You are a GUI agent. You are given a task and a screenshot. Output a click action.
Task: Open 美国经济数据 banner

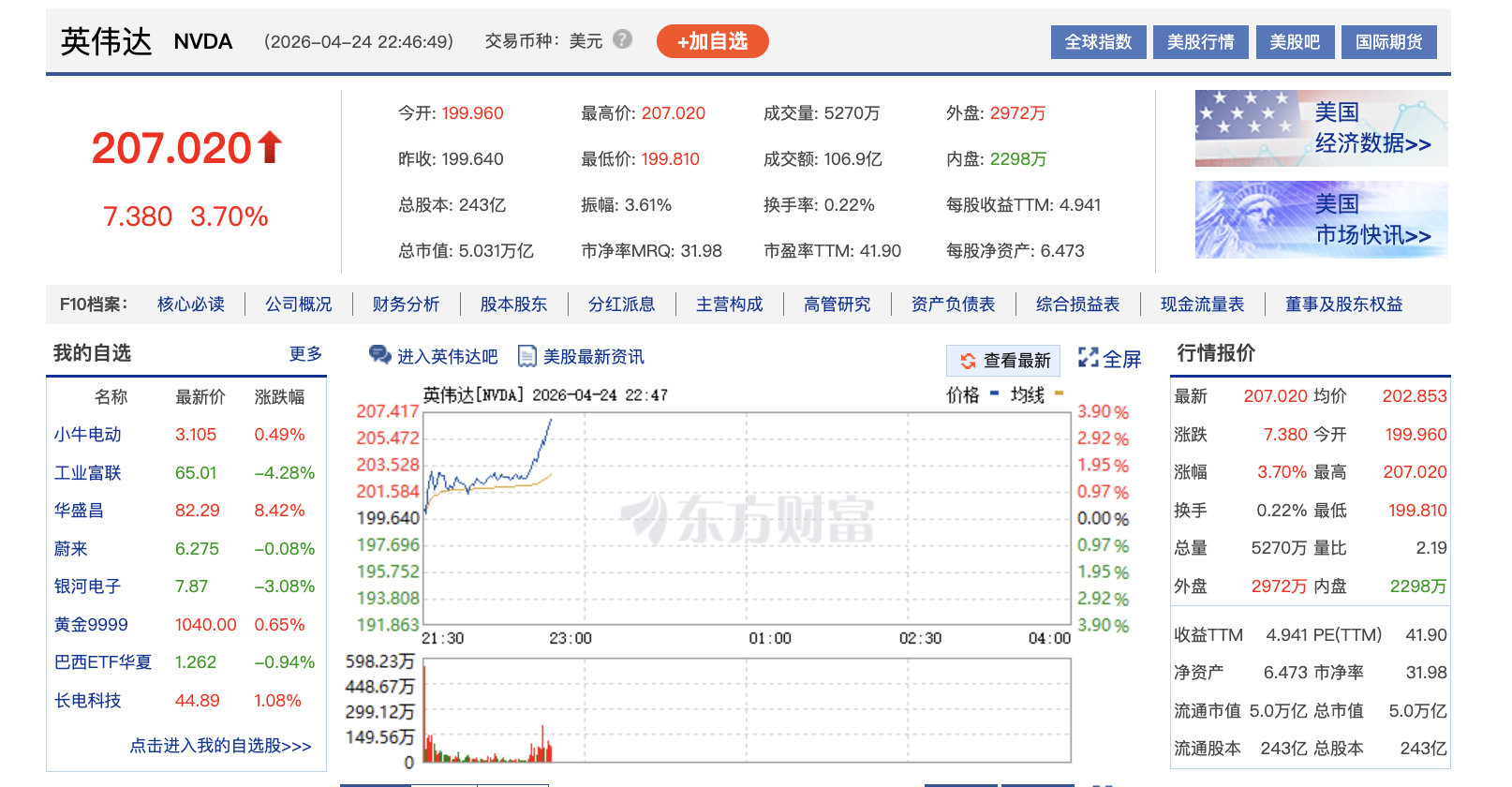1321,128
